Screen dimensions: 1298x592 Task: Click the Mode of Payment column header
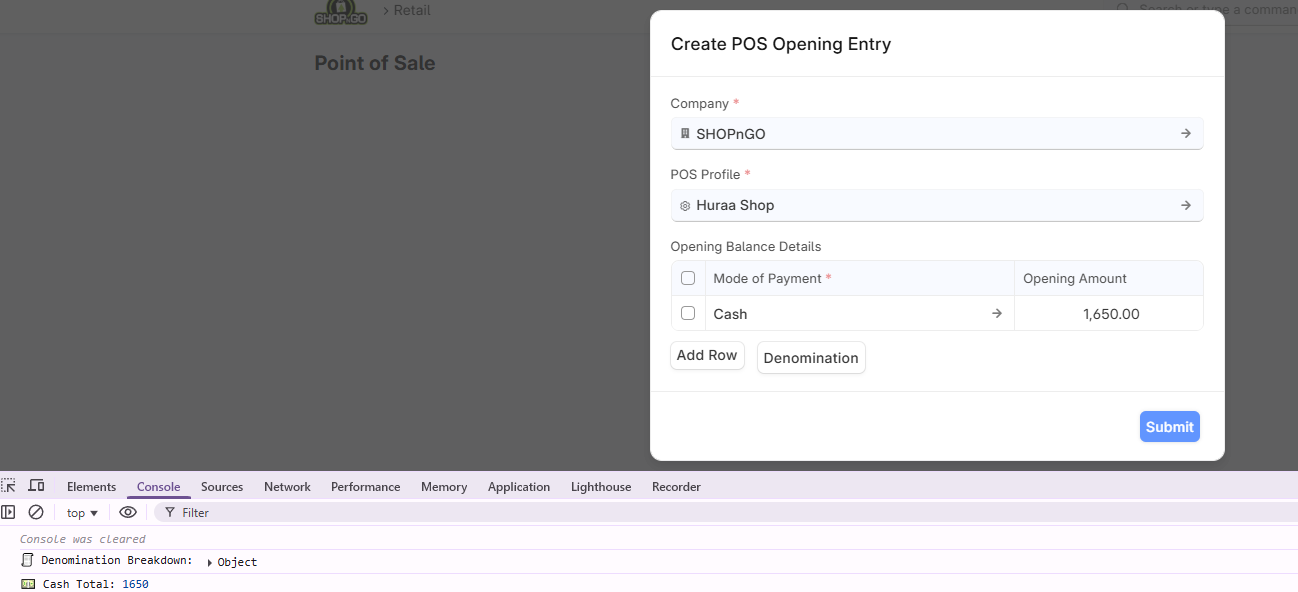click(860, 278)
